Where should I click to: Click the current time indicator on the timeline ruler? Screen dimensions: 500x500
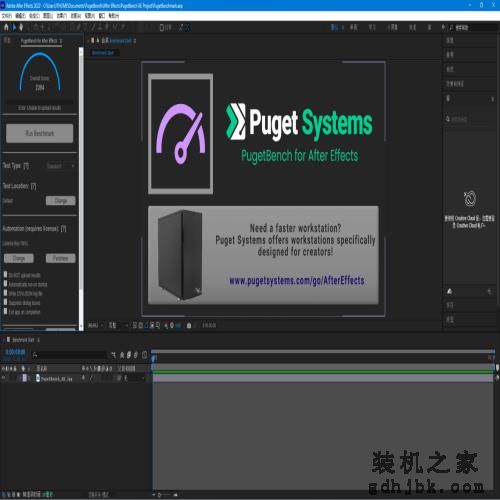click(x=153, y=358)
